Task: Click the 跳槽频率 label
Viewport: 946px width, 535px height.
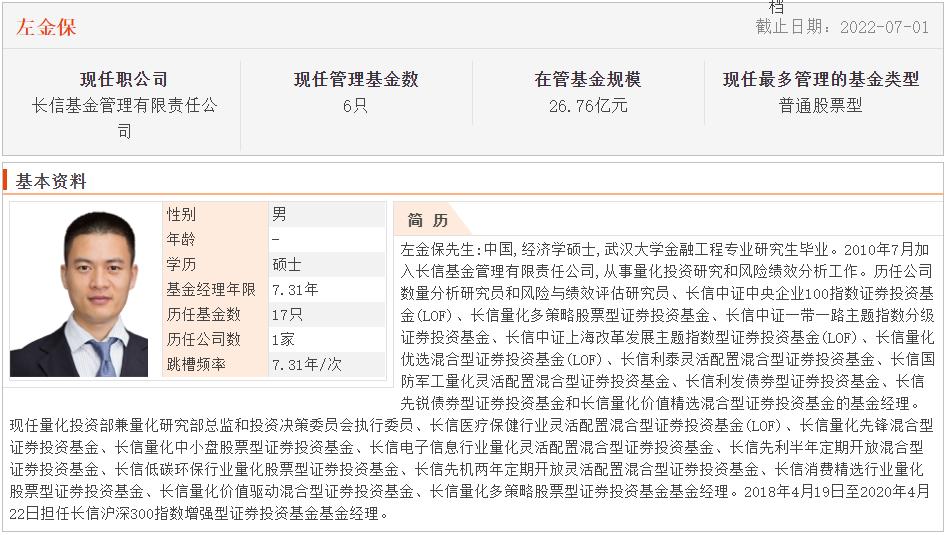Action: [196, 364]
